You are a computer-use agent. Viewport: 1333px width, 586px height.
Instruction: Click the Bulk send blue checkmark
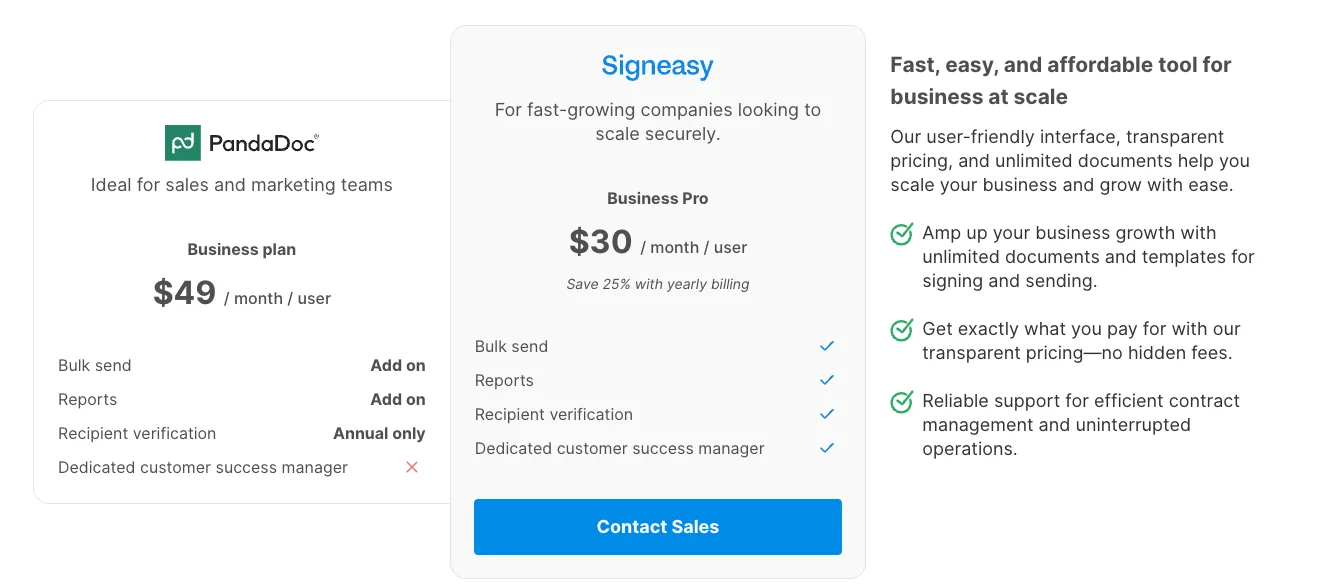827,346
